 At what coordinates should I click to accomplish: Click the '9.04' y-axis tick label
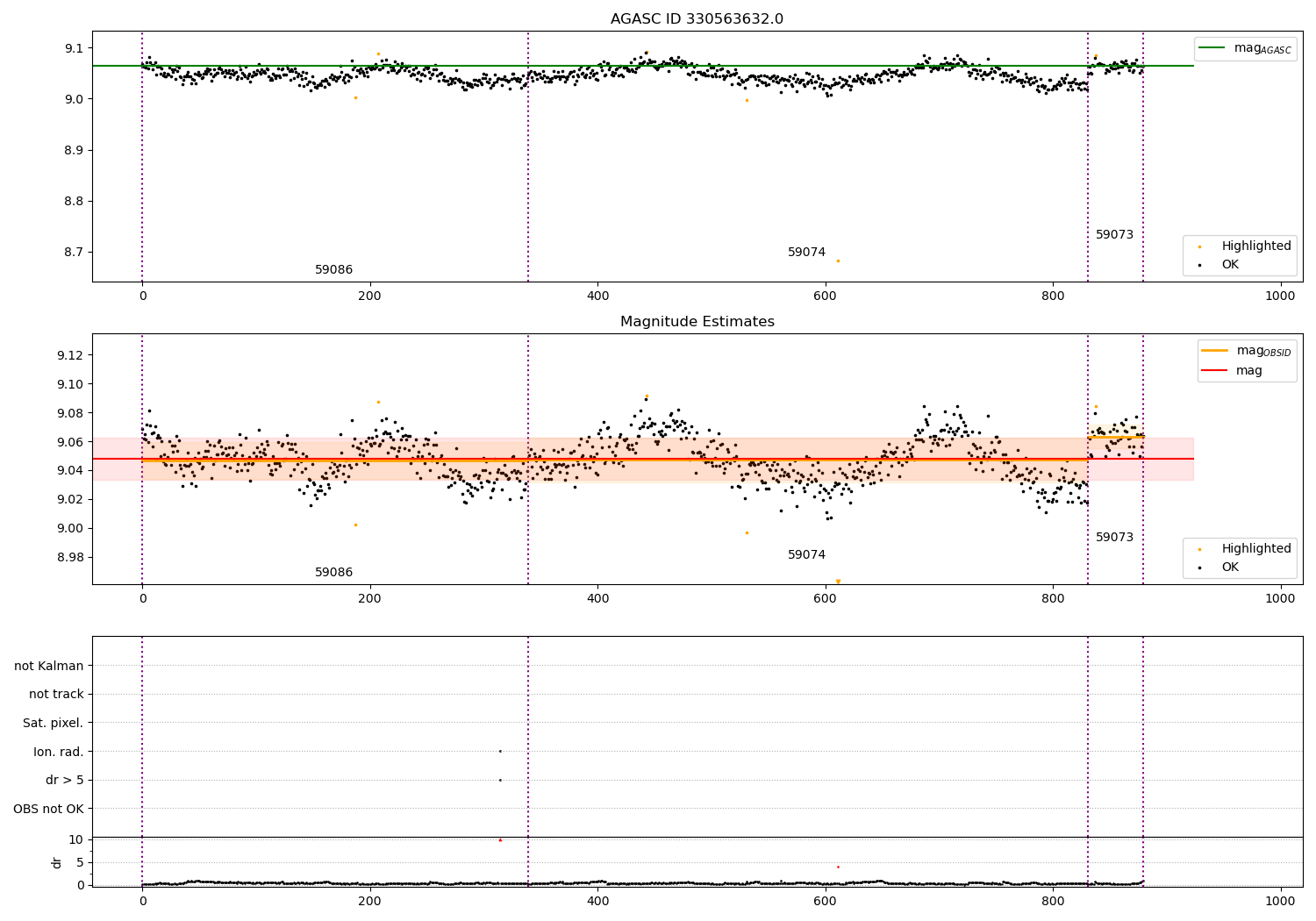[71, 470]
